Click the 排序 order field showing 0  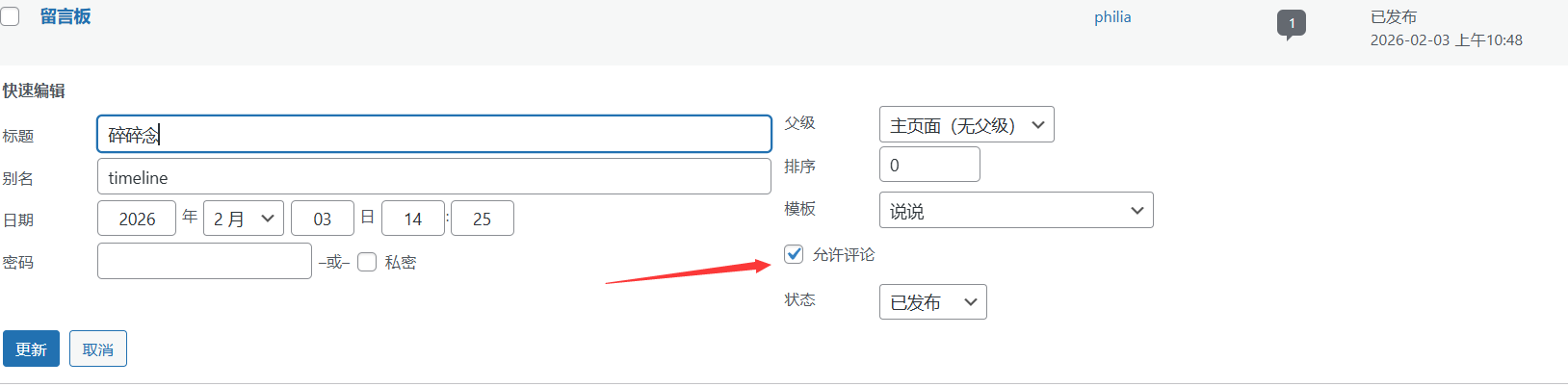click(929, 165)
